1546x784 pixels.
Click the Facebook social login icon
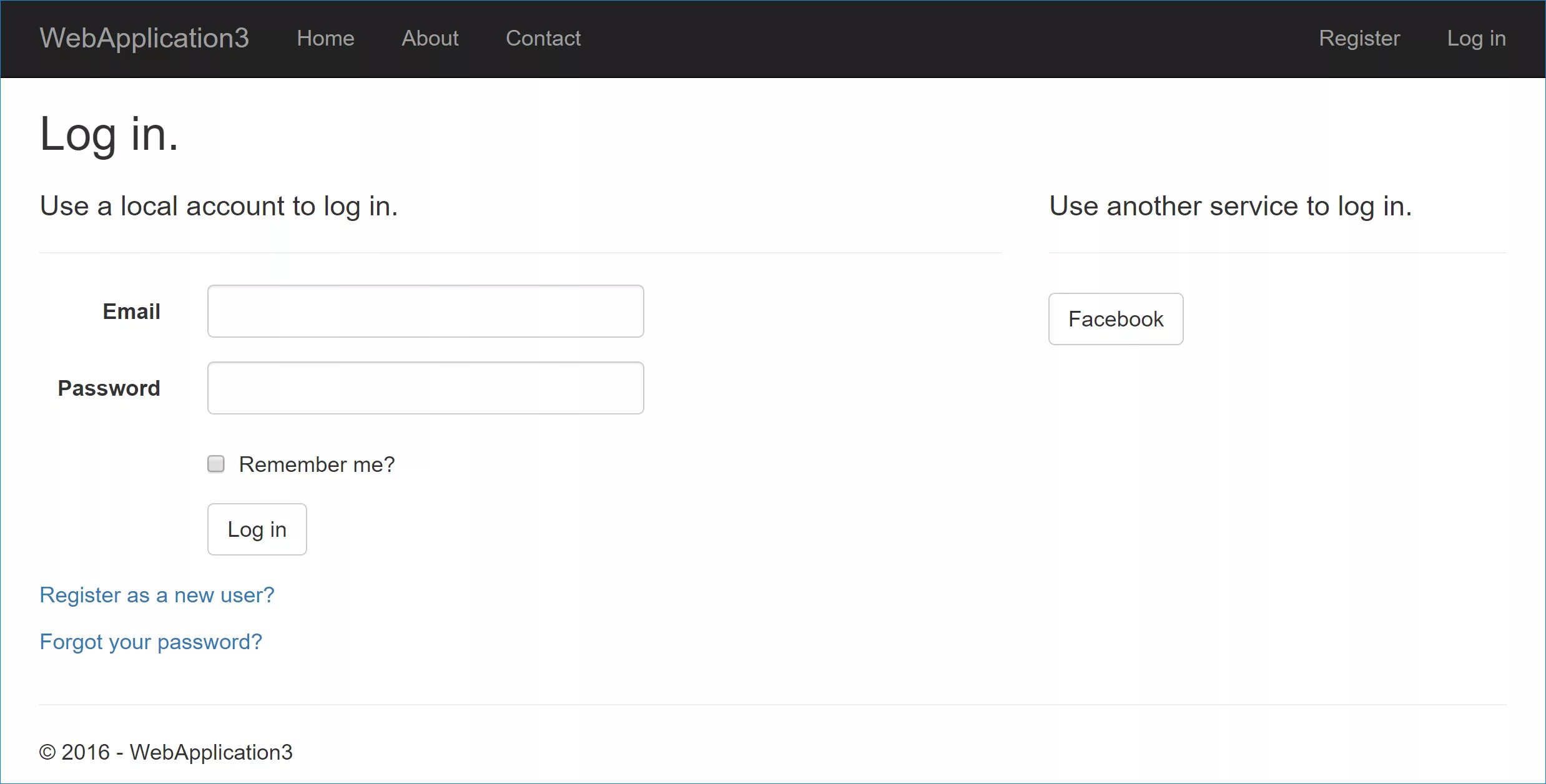tap(1116, 318)
